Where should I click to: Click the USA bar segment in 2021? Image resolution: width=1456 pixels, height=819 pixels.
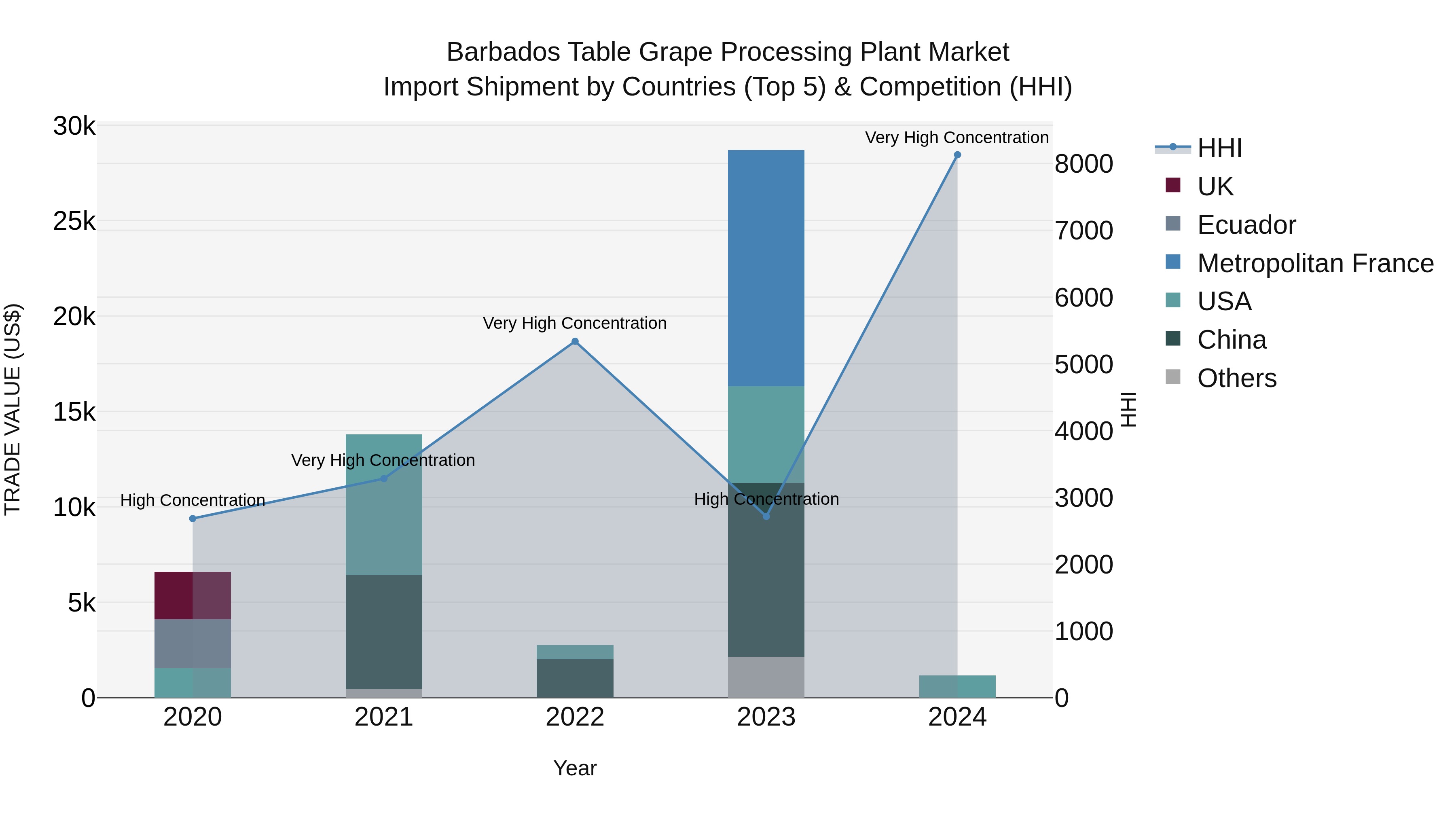tap(384, 505)
